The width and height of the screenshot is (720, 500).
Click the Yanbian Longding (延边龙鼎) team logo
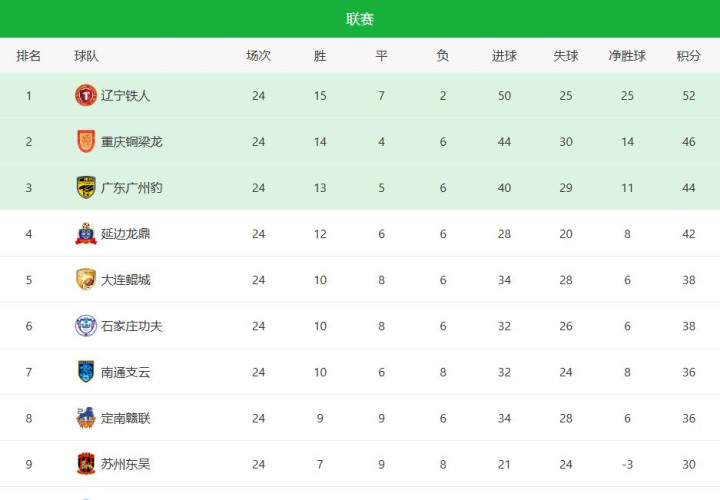86,234
